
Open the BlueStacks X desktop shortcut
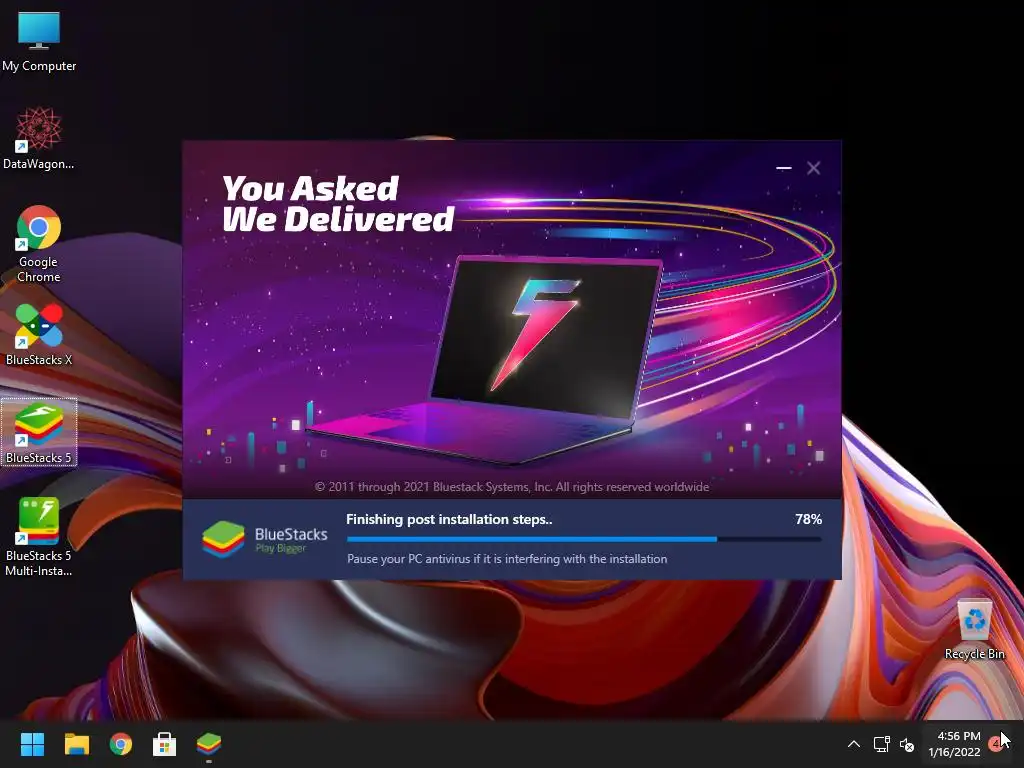click(39, 334)
